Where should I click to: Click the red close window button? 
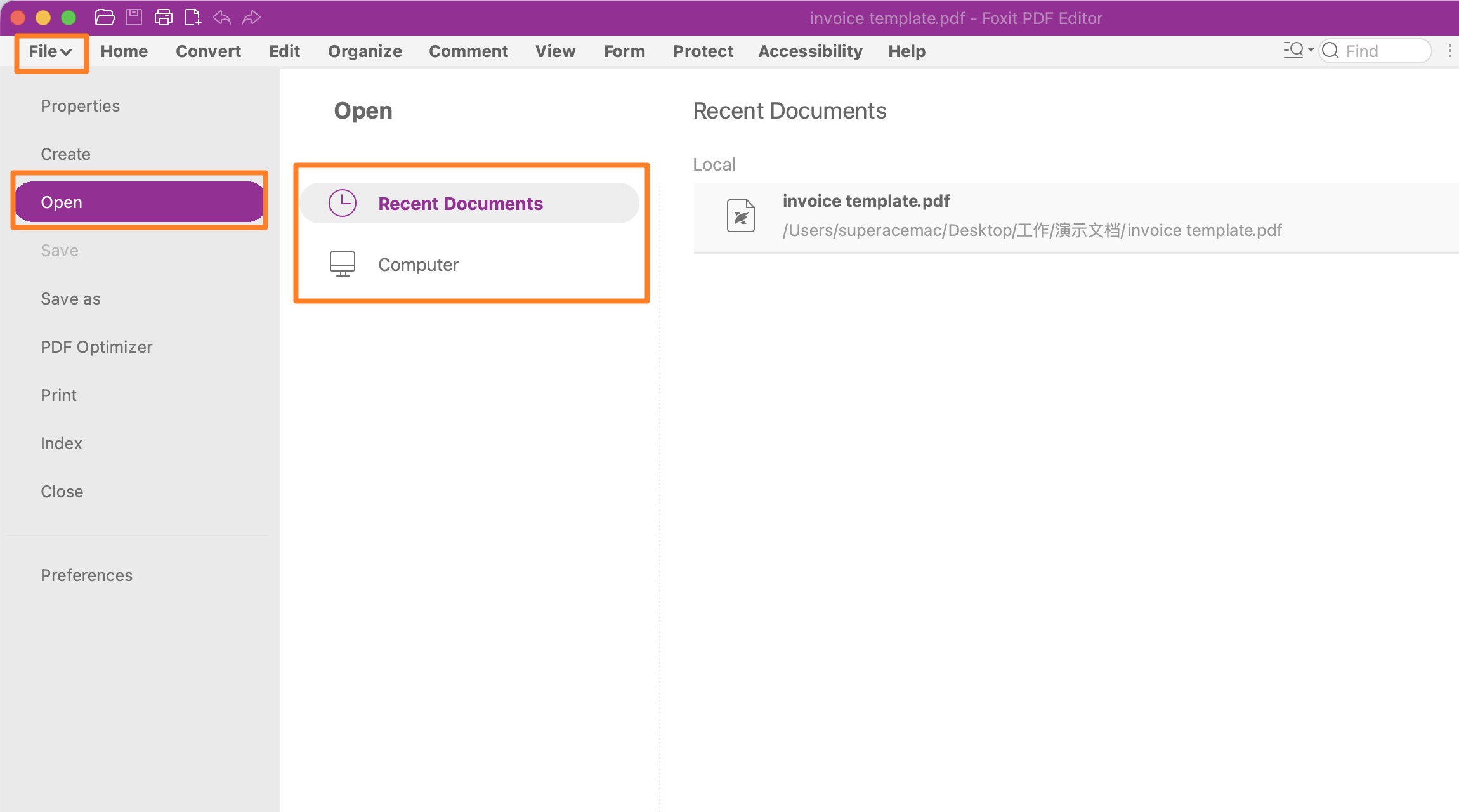click(x=18, y=18)
